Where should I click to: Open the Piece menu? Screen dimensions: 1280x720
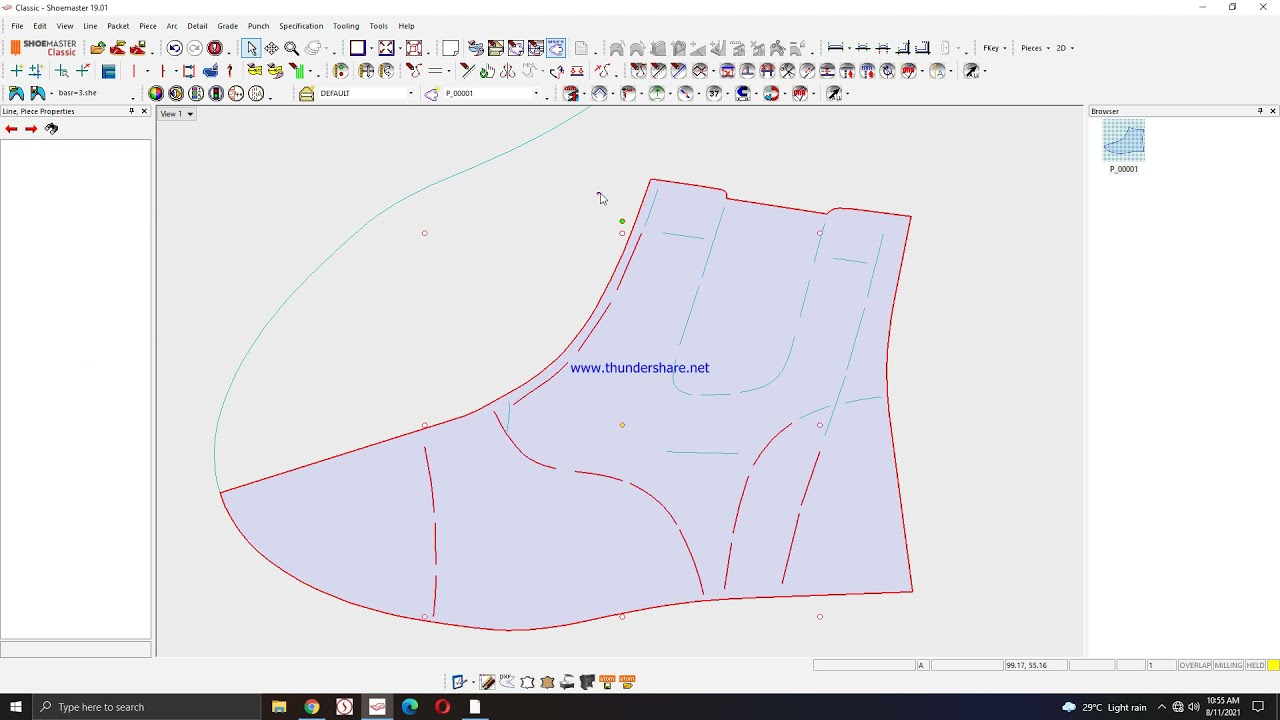[148, 26]
